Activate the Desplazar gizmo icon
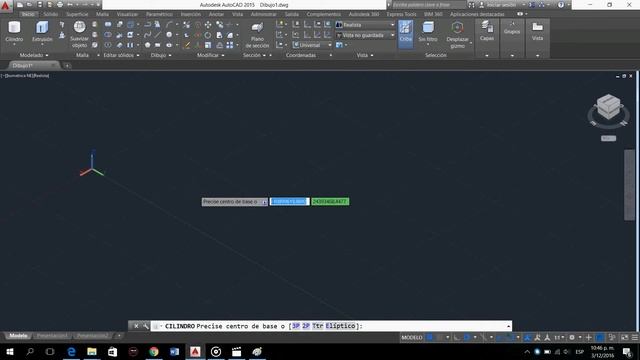640x360 pixels. (x=457, y=28)
